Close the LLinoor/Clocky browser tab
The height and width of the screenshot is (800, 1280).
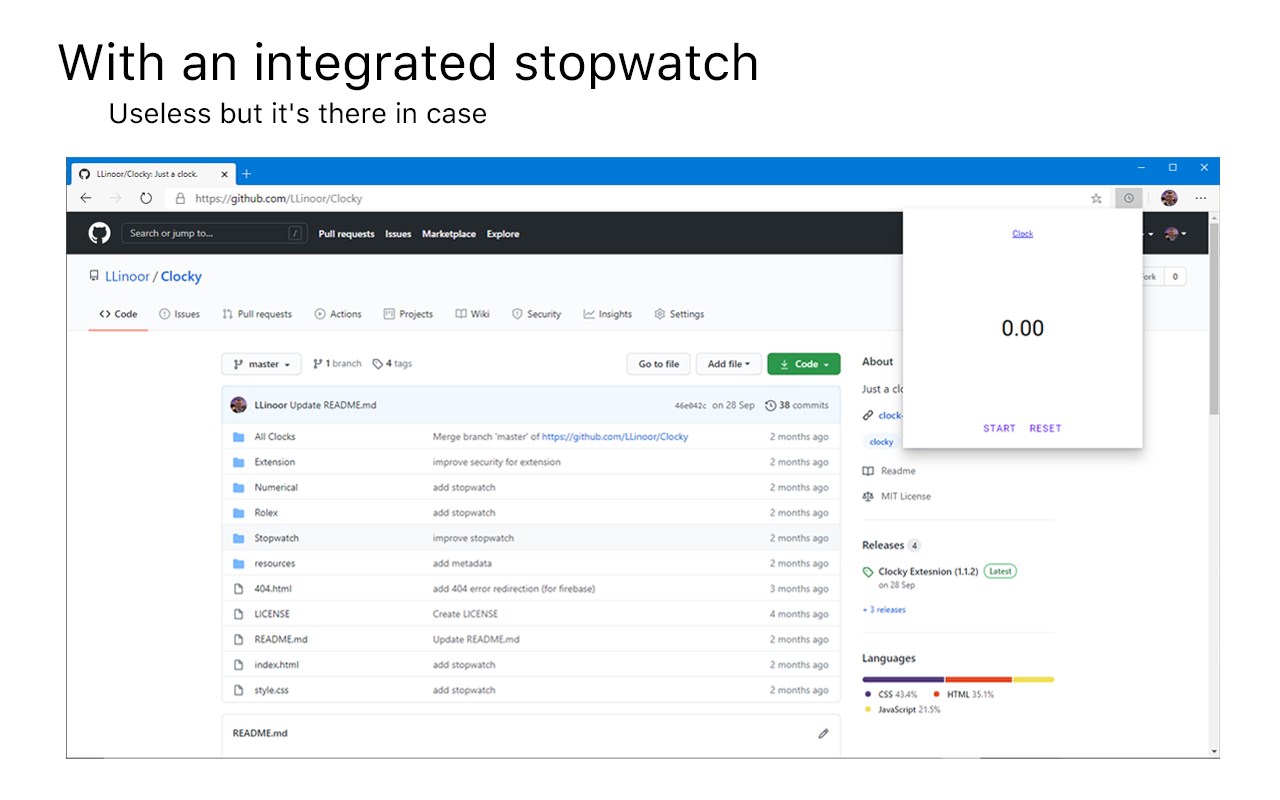coord(224,174)
